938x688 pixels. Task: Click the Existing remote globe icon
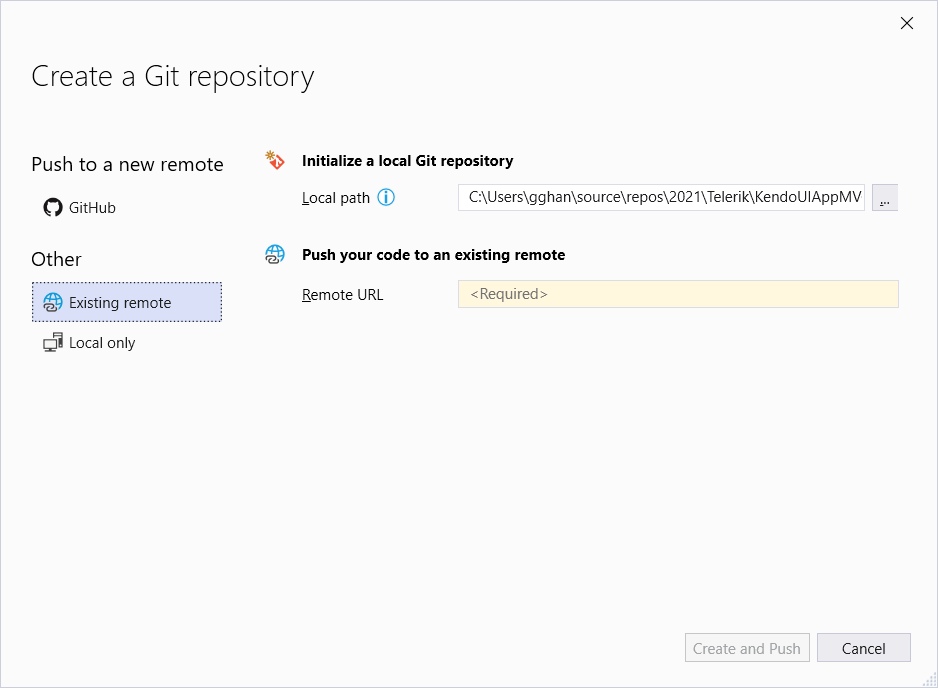click(53, 302)
